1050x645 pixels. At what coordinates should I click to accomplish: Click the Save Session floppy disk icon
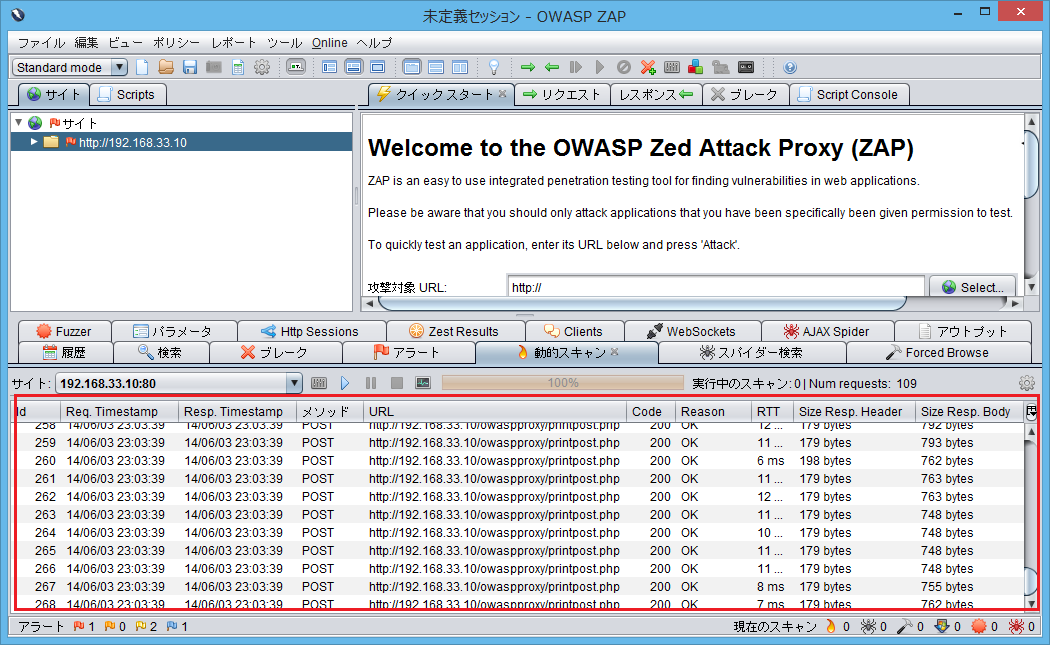click(190, 67)
